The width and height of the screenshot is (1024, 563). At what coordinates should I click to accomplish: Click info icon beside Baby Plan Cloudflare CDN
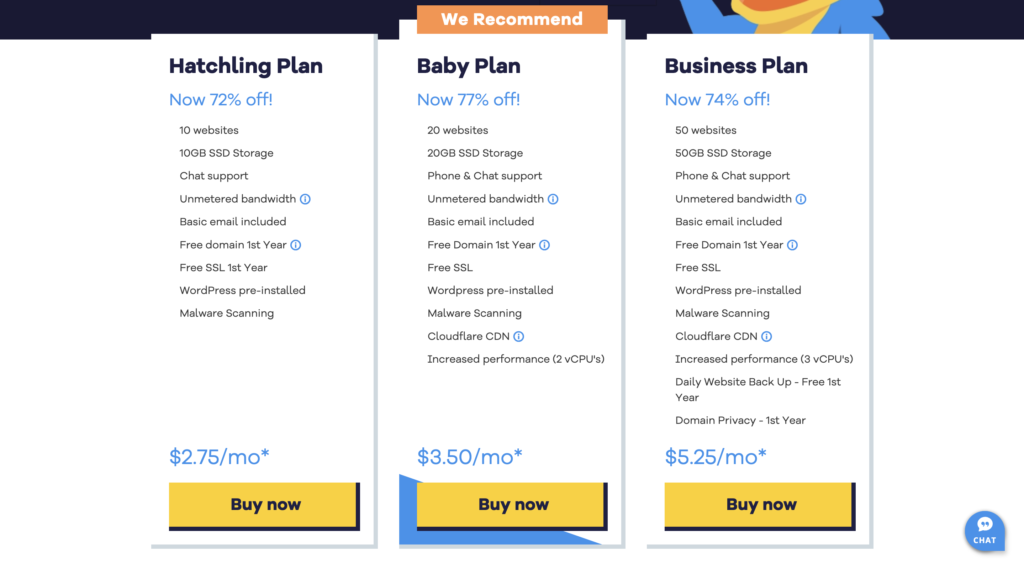[519, 336]
